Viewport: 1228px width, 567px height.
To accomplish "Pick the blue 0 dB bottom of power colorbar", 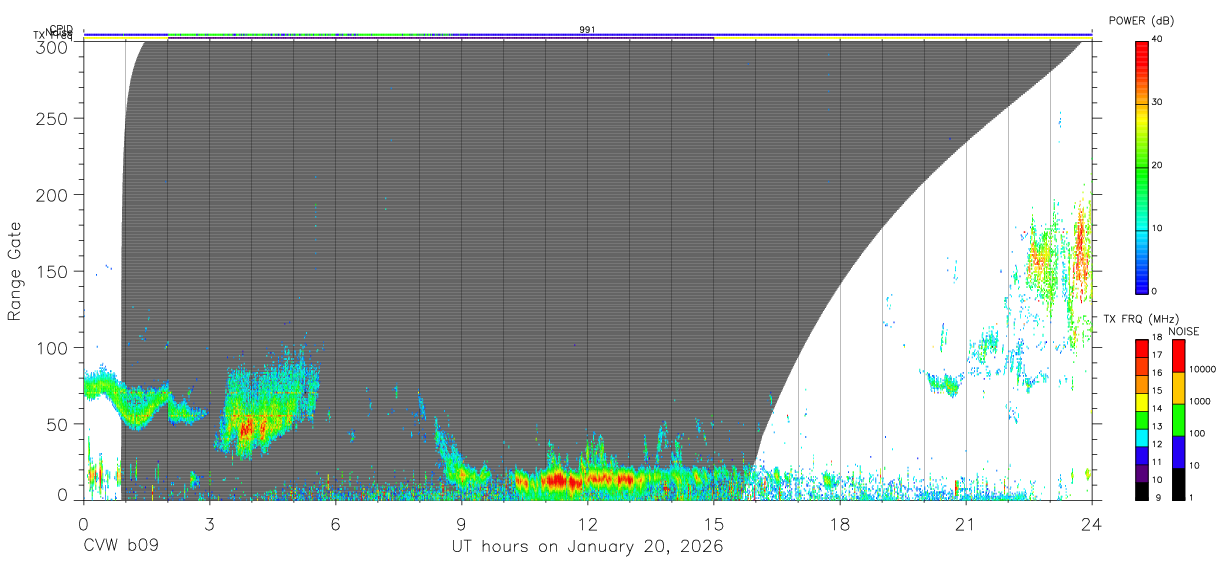I will (1143, 286).
